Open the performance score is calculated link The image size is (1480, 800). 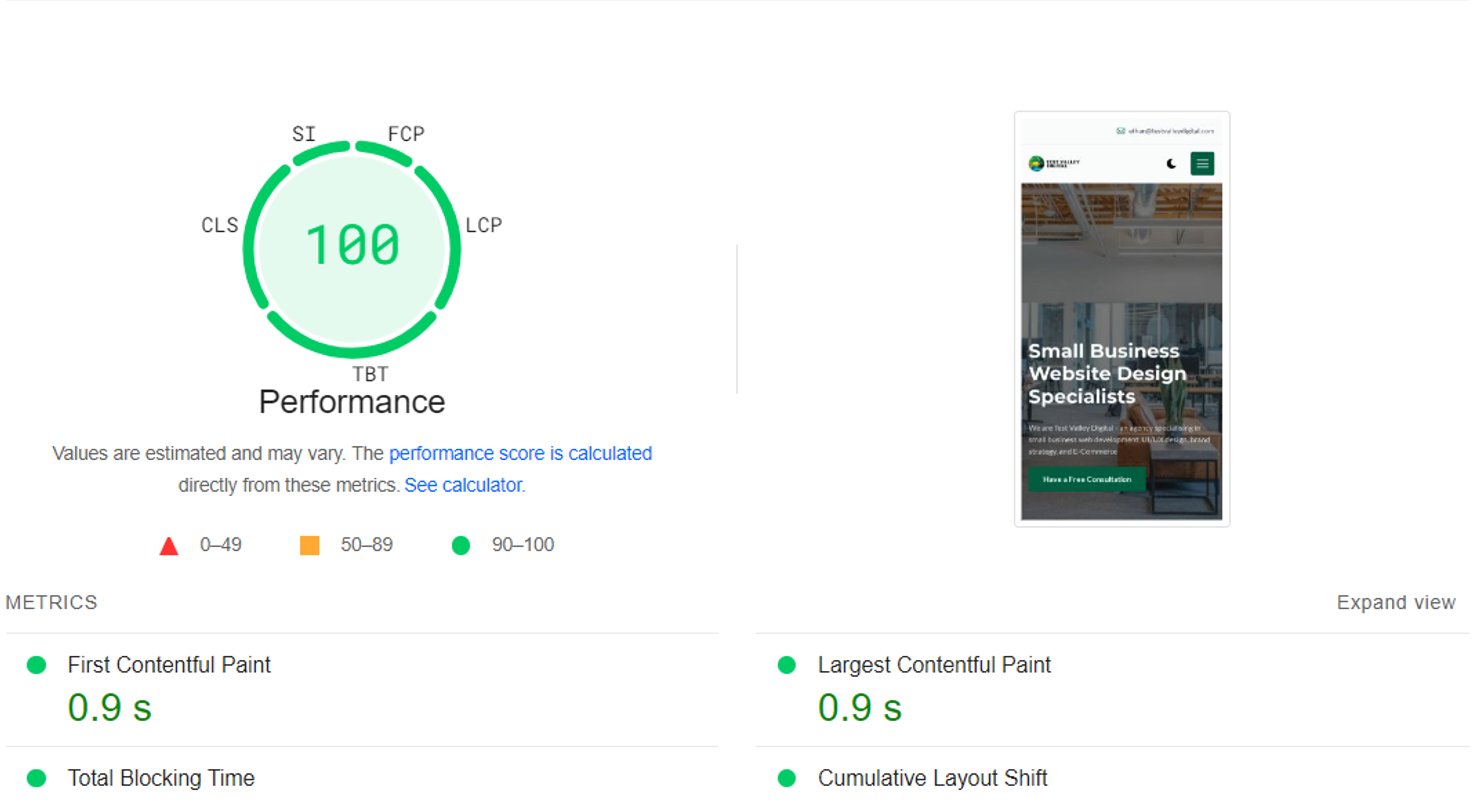[x=519, y=453]
